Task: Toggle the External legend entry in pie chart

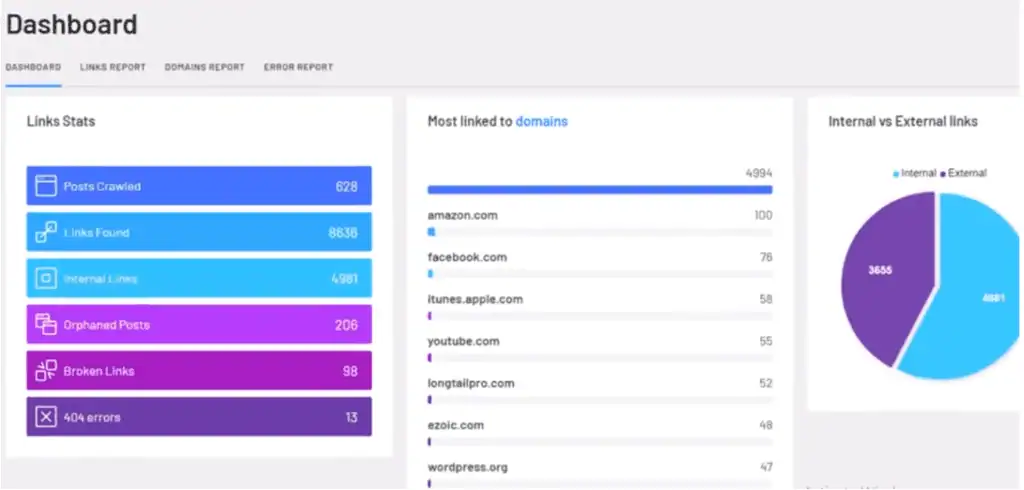Action: click(x=963, y=173)
